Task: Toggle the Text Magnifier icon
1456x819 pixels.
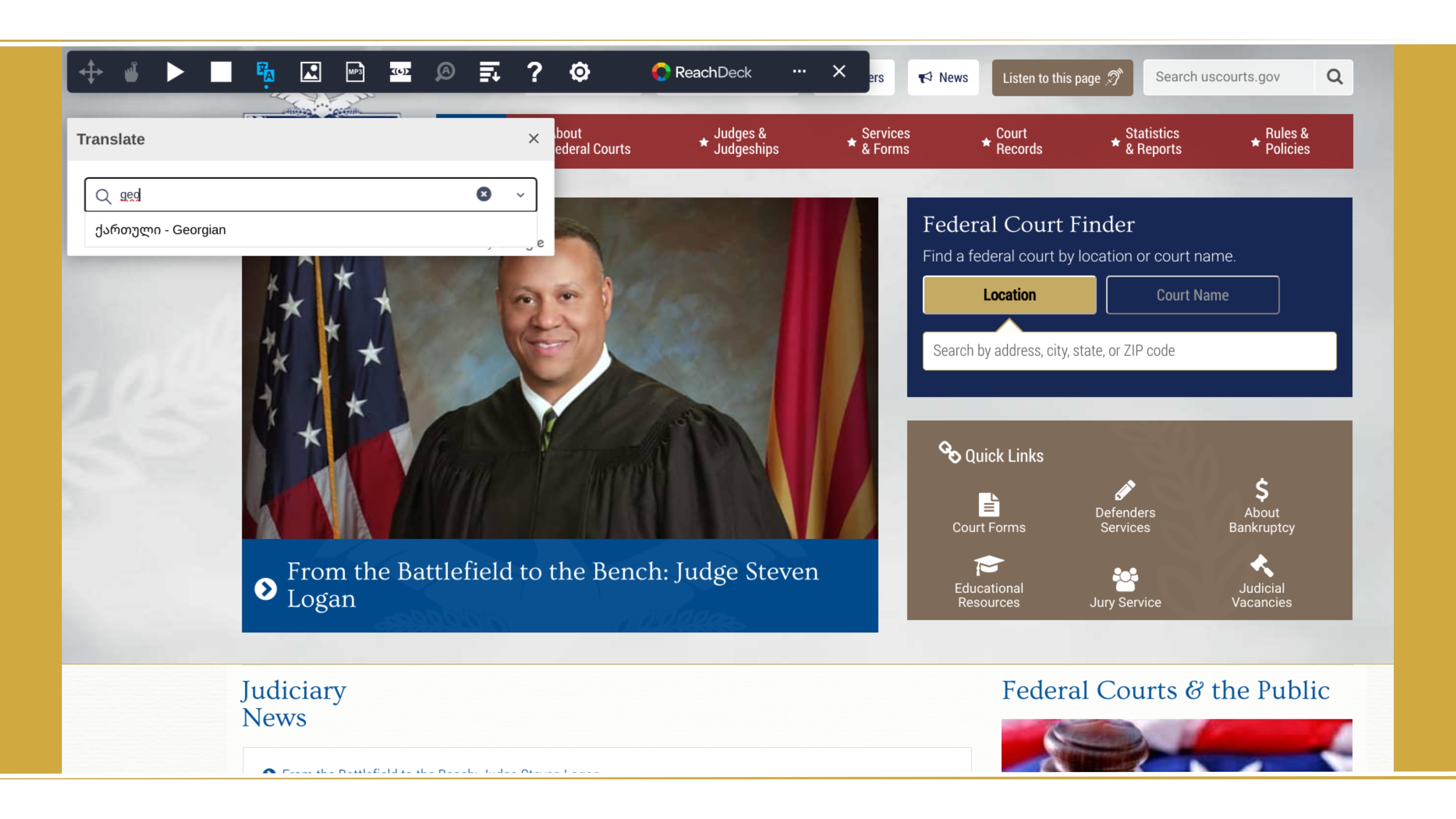Action: pyautogui.click(x=446, y=72)
